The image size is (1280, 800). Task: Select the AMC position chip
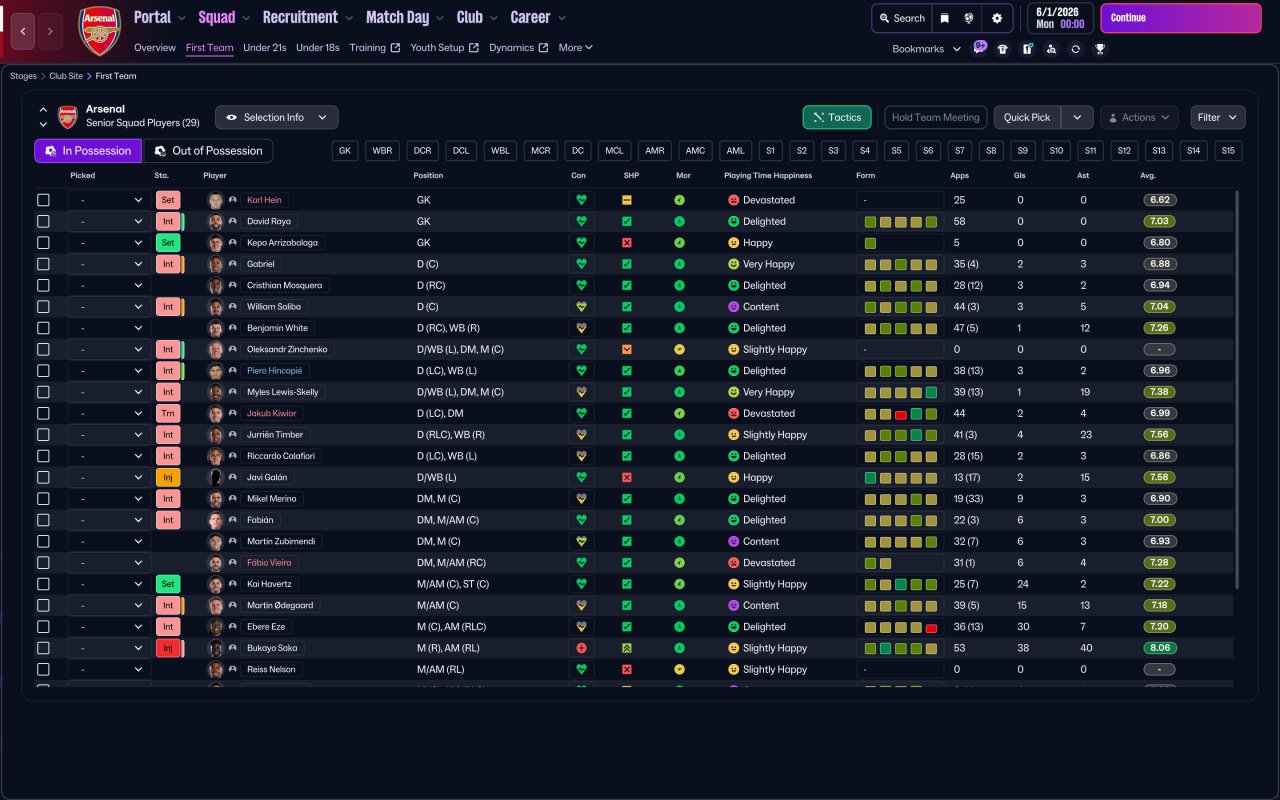tap(695, 151)
